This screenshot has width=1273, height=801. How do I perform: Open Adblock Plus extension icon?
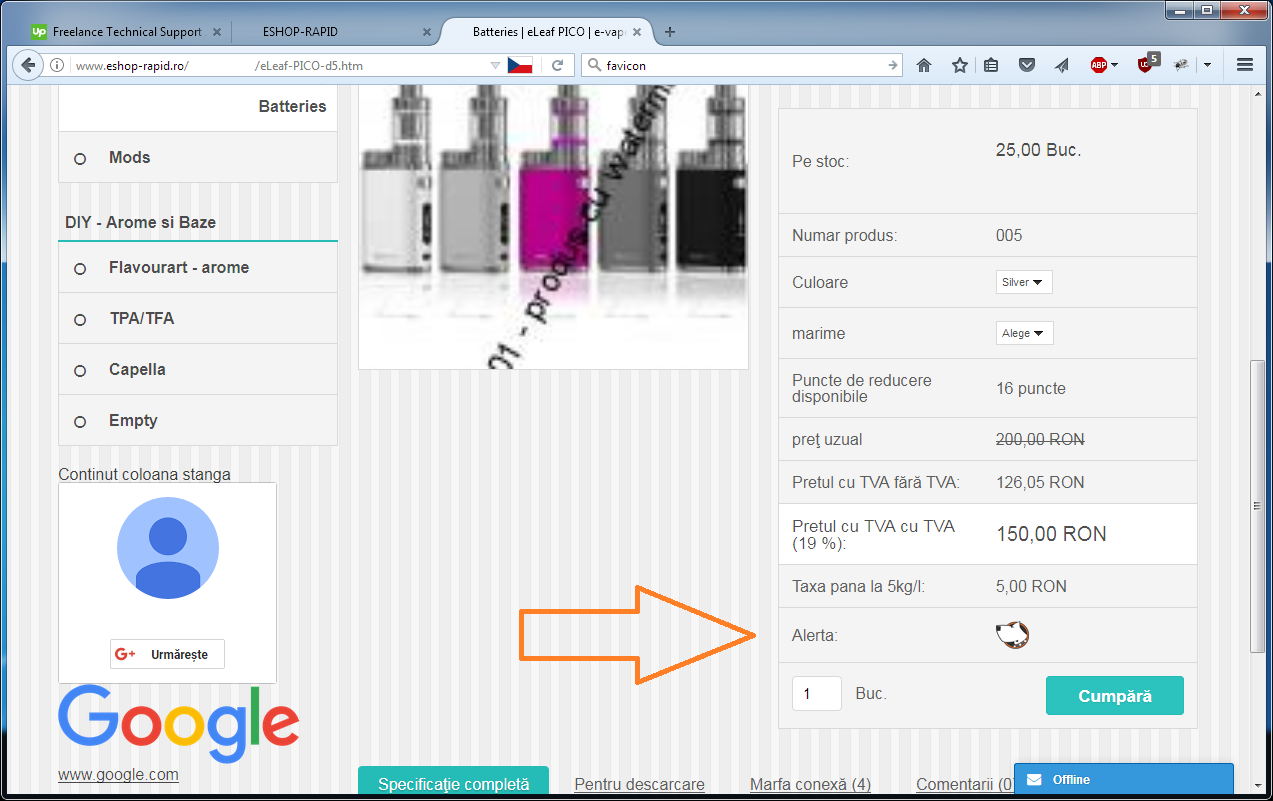click(x=1098, y=65)
